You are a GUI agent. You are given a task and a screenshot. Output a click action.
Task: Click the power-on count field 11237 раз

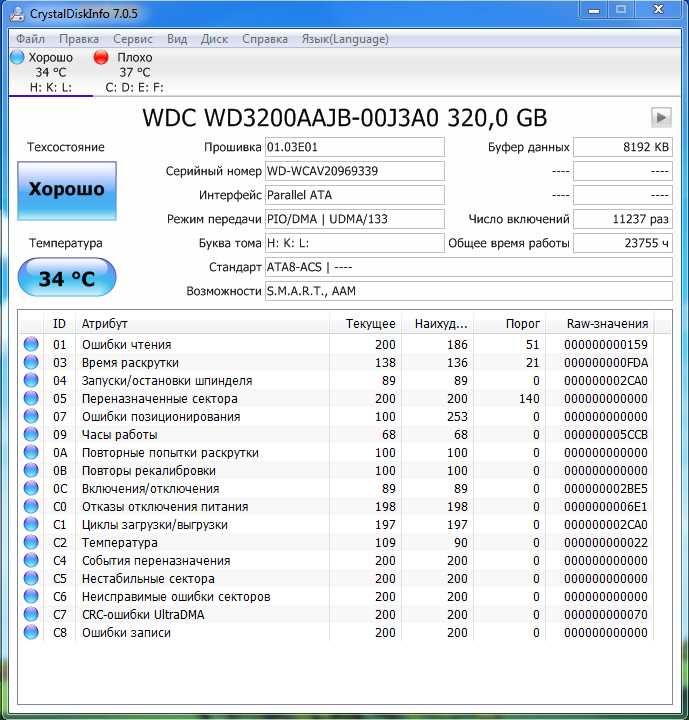coord(623,219)
